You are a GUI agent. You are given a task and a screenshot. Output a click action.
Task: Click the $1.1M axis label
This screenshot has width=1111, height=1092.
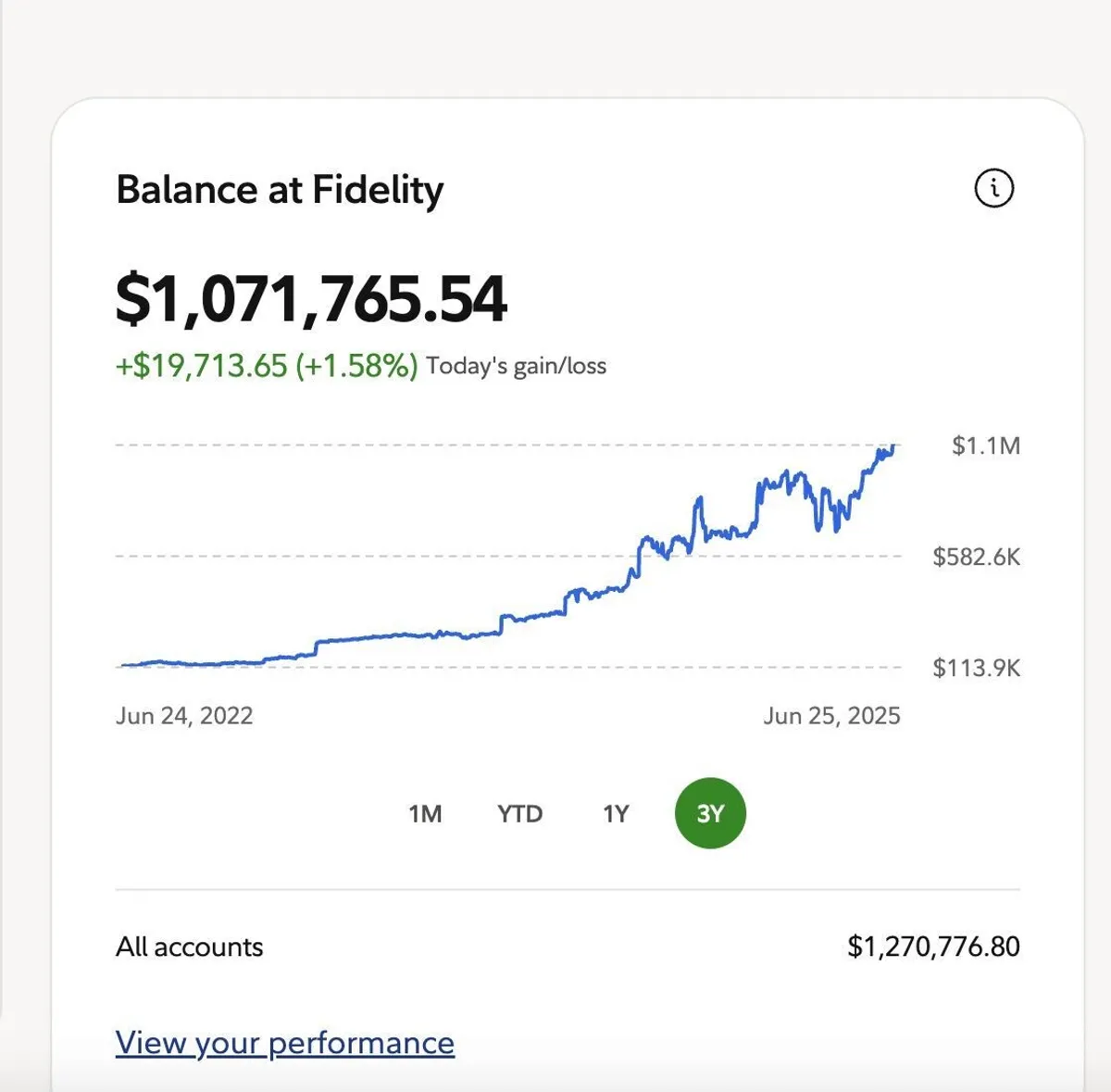tap(985, 446)
